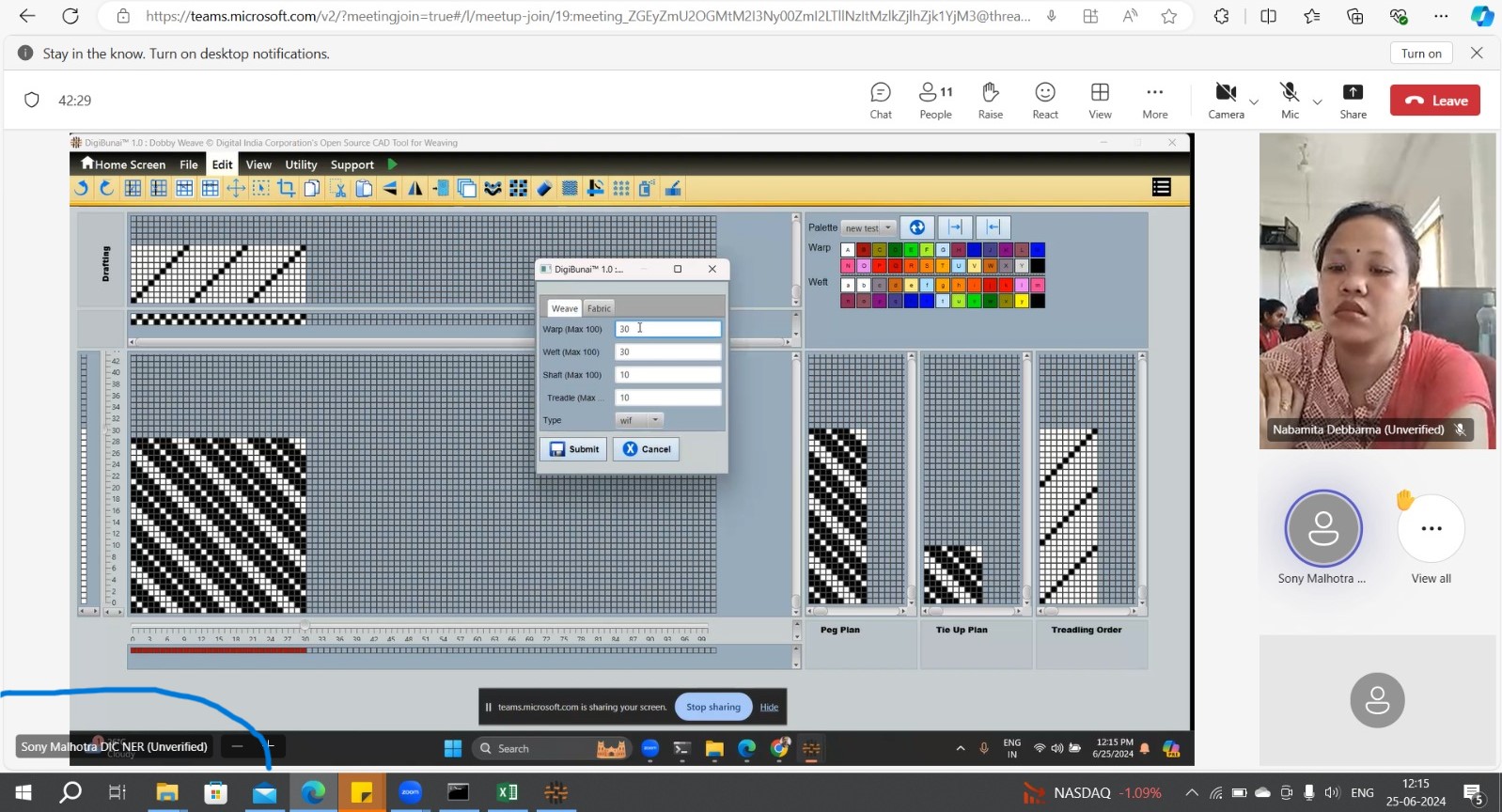Image resolution: width=1502 pixels, height=812 pixels.
Task: Click the horizontal mirror triangles icon
Action: point(415,188)
